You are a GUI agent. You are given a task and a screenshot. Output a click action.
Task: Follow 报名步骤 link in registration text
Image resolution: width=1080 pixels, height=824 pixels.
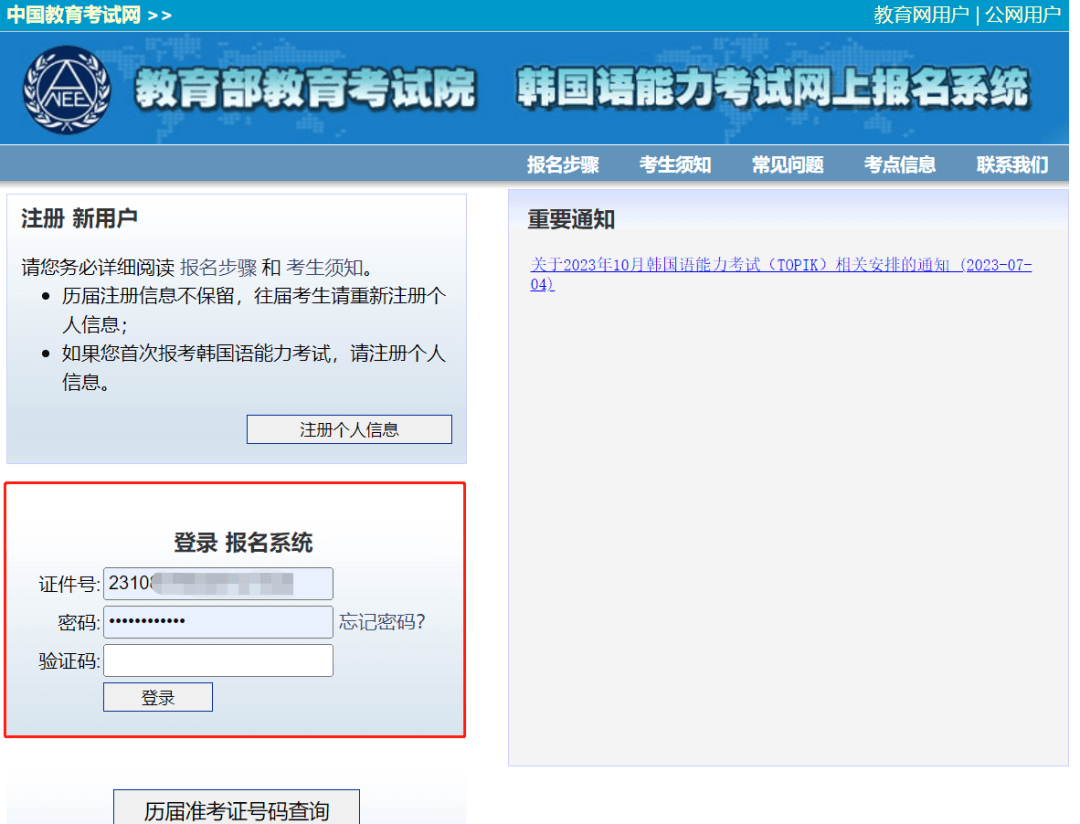218,267
